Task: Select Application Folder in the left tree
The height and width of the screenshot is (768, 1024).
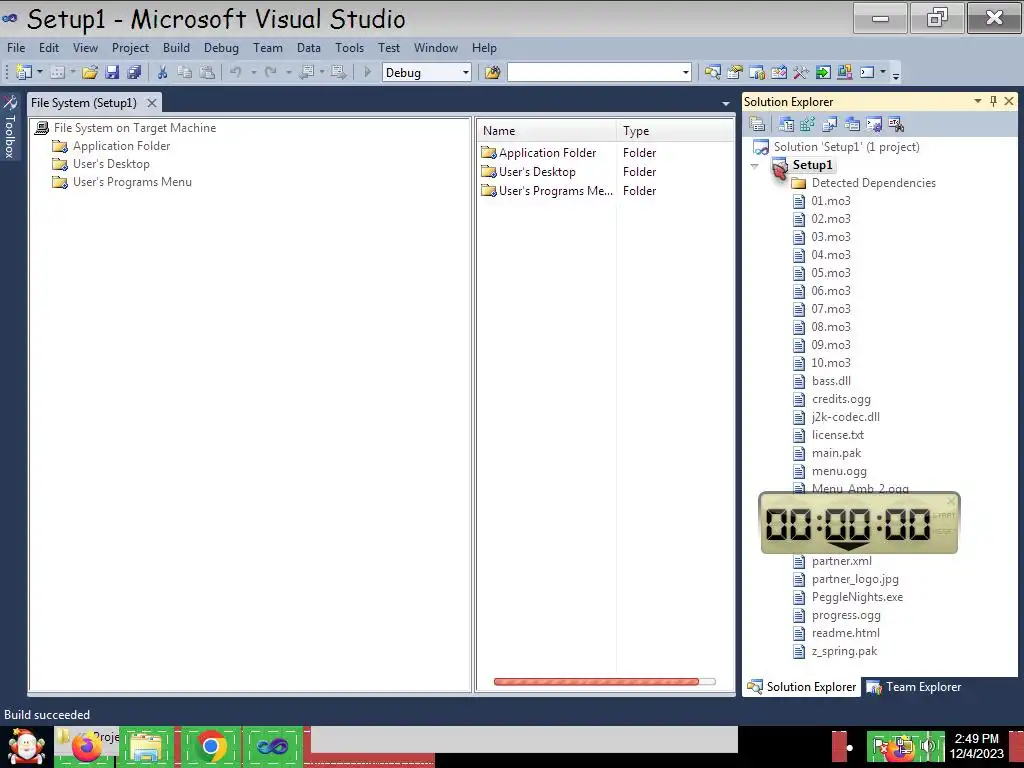Action: [121, 146]
